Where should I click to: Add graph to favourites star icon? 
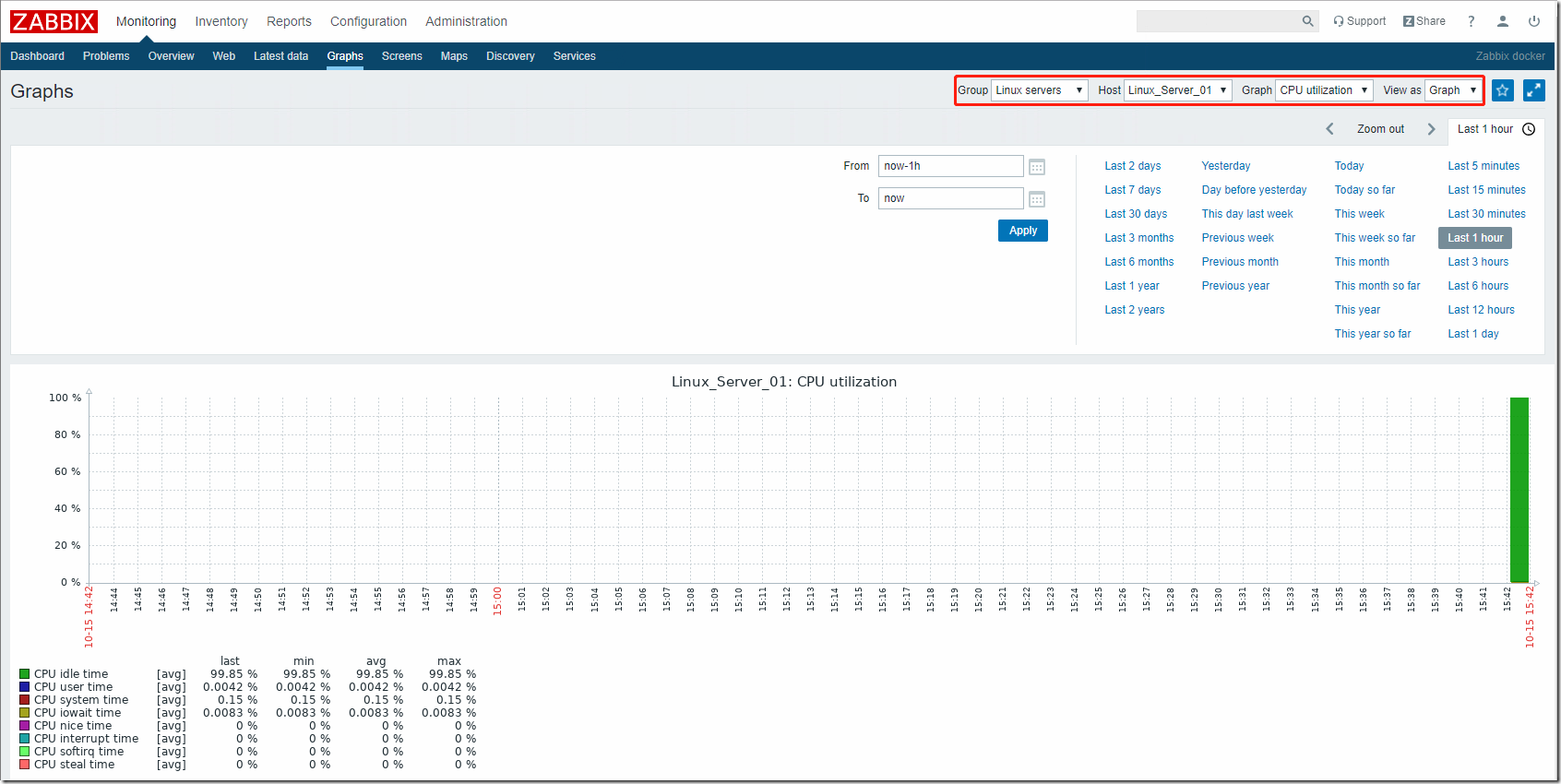1503,90
